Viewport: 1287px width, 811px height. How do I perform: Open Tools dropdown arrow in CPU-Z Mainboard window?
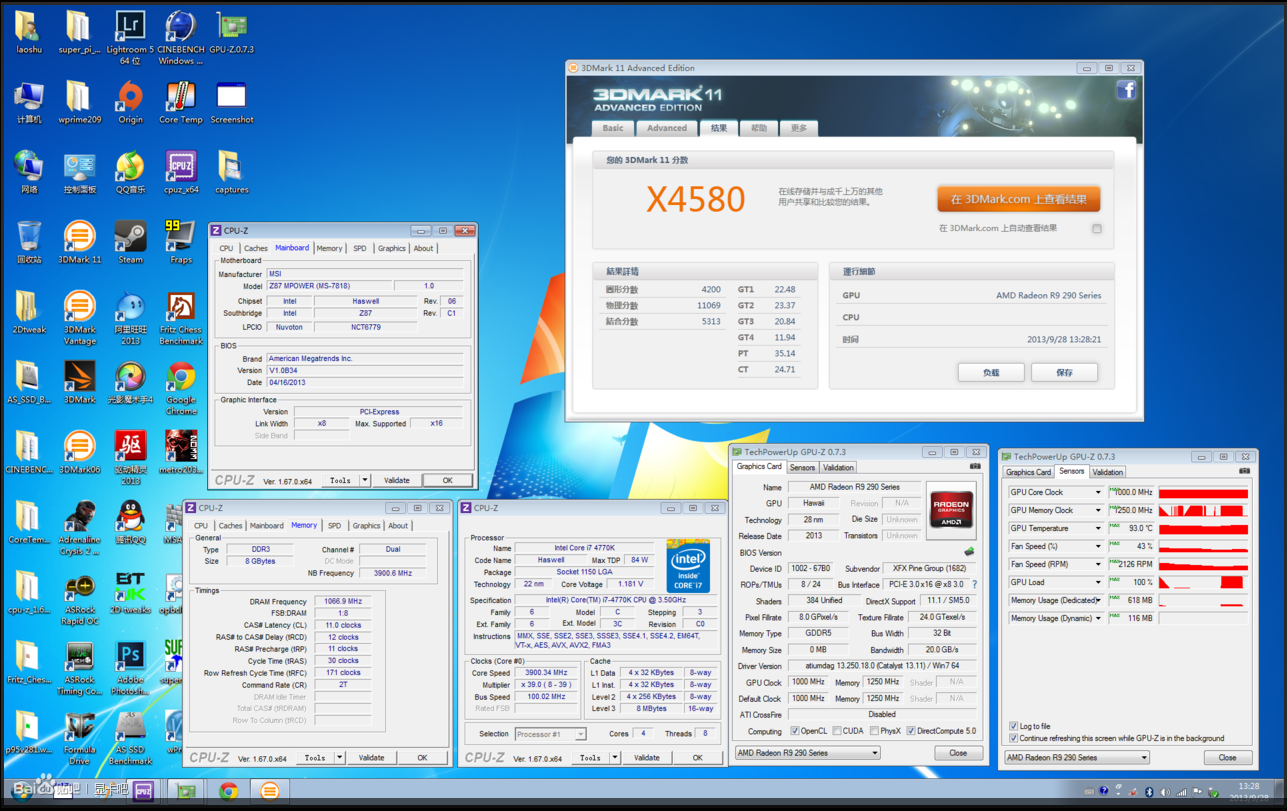click(x=365, y=481)
